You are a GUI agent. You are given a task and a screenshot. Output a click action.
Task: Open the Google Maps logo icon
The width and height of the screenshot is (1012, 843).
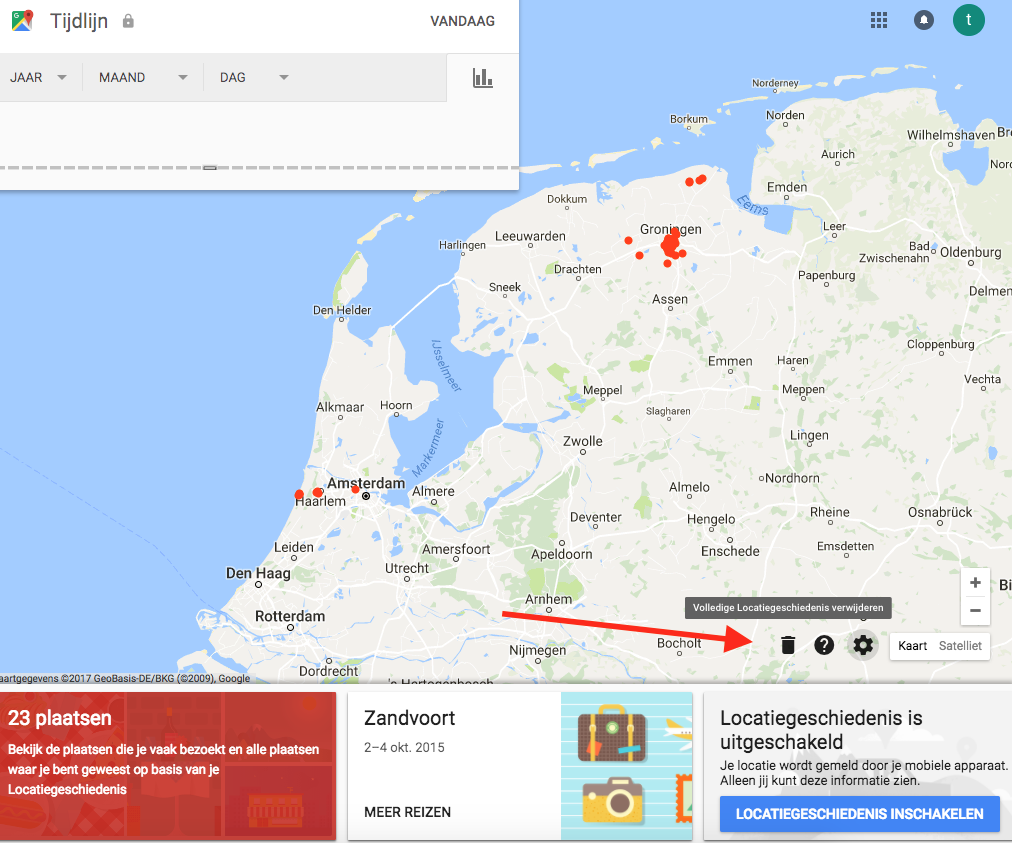[x=22, y=20]
